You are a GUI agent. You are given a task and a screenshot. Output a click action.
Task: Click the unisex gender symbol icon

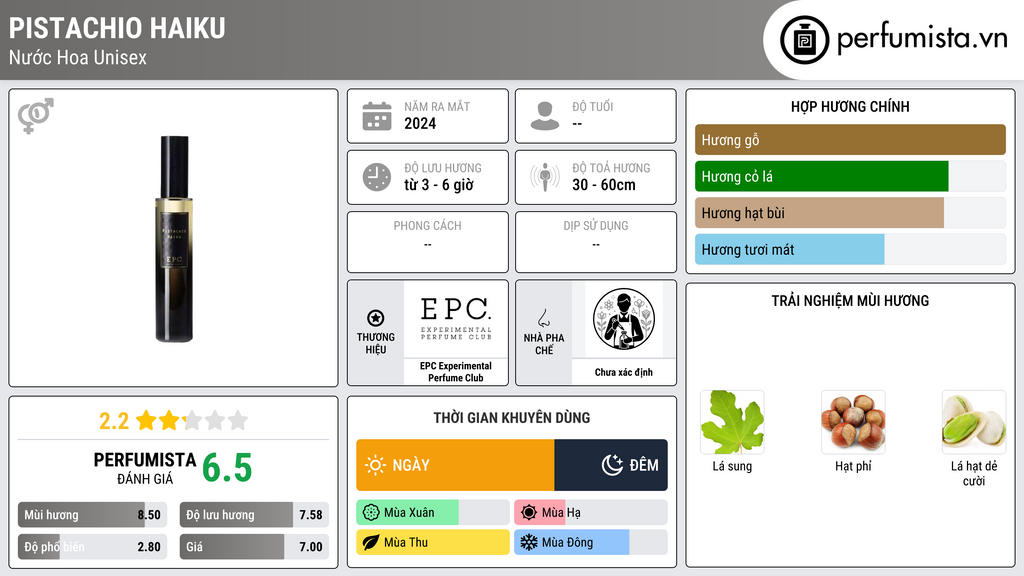35,116
